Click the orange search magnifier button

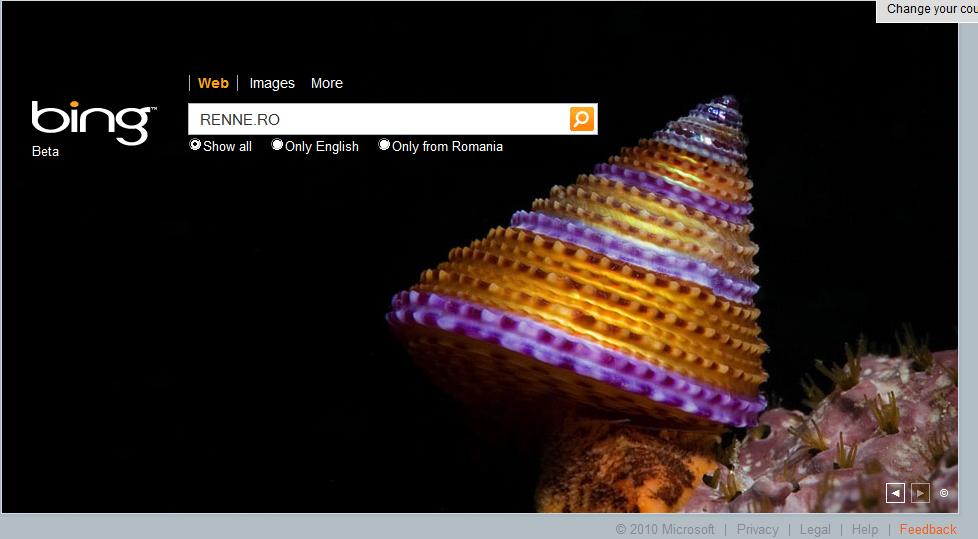[x=582, y=119]
